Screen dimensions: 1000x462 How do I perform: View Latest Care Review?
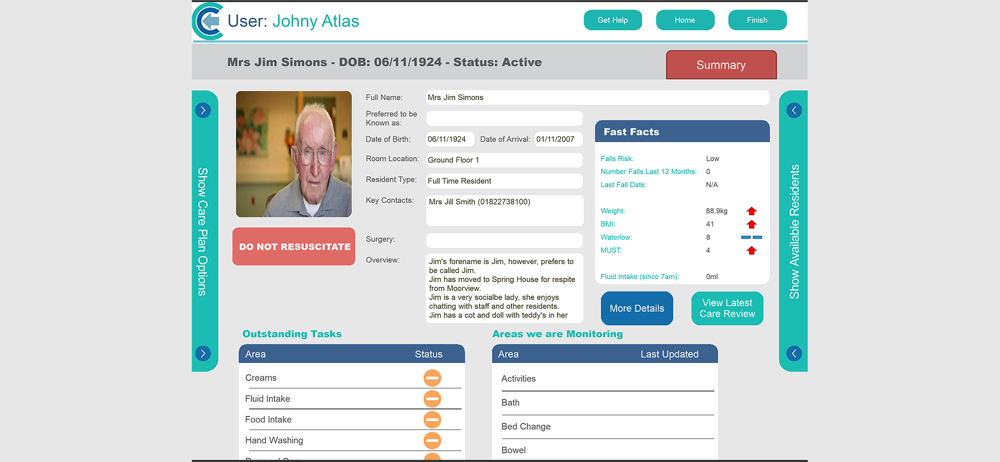[x=727, y=308]
